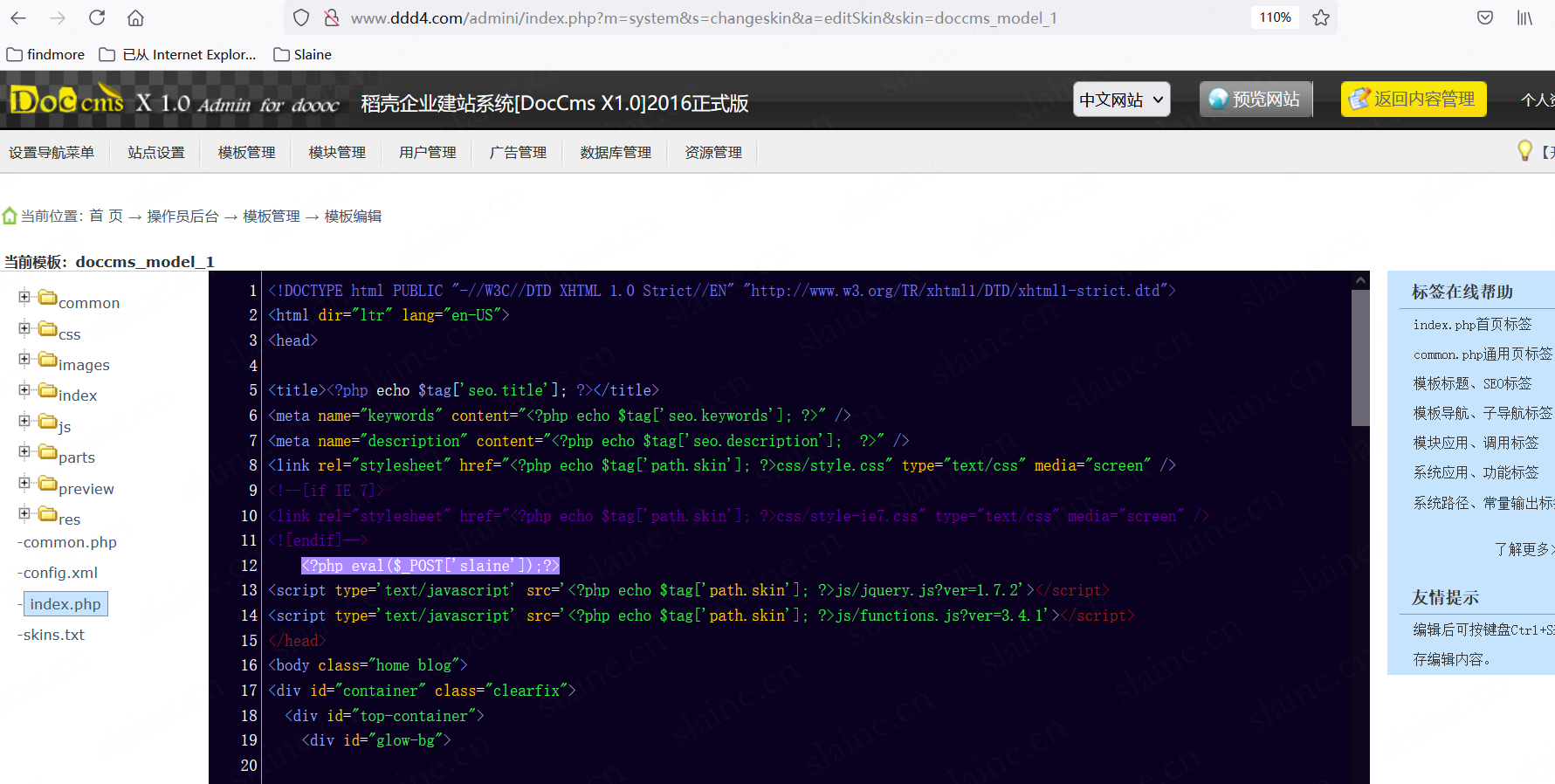Open the 用户管理 menu
The height and width of the screenshot is (784, 1555).
pos(428,152)
